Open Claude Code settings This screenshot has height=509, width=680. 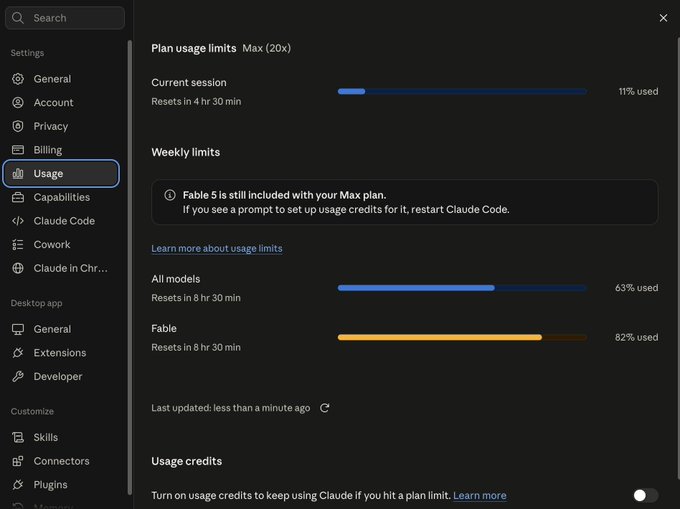[x=61, y=221]
